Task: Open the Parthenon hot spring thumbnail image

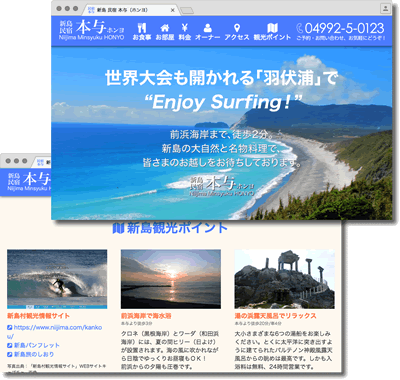Action: tap(284, 279)
